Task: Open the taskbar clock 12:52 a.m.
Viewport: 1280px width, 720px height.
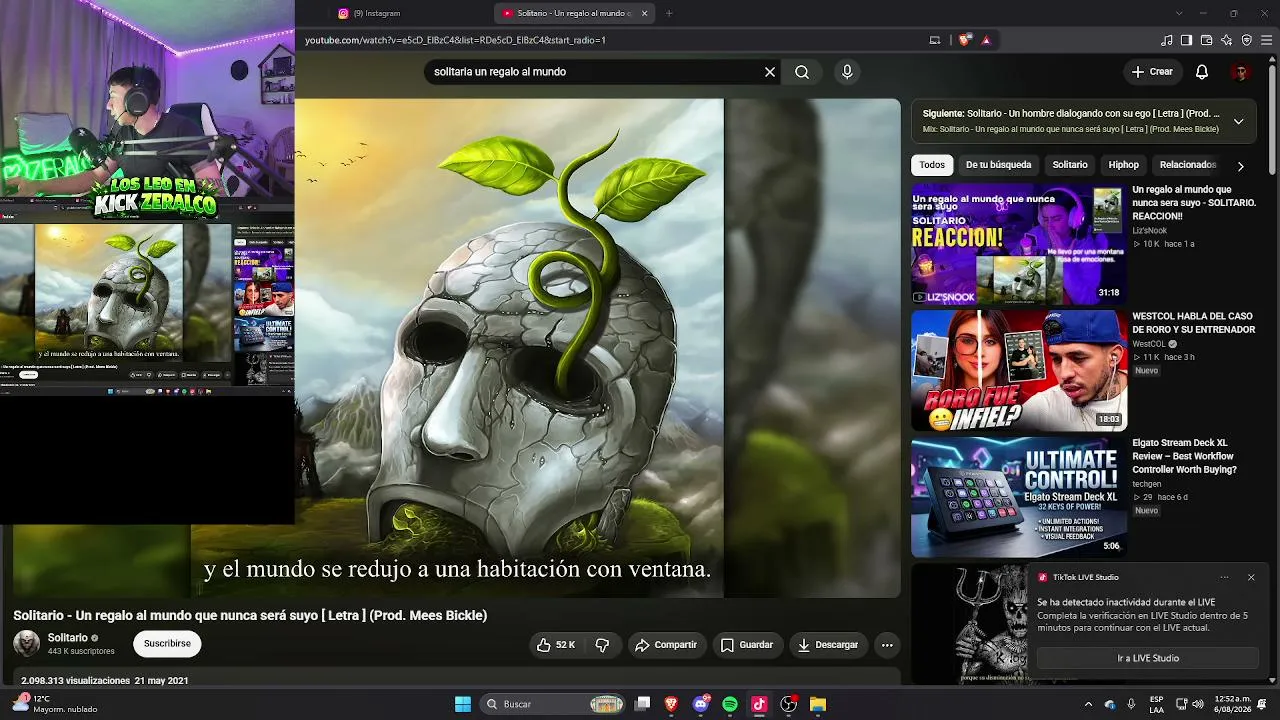Action: (1231, 704)
